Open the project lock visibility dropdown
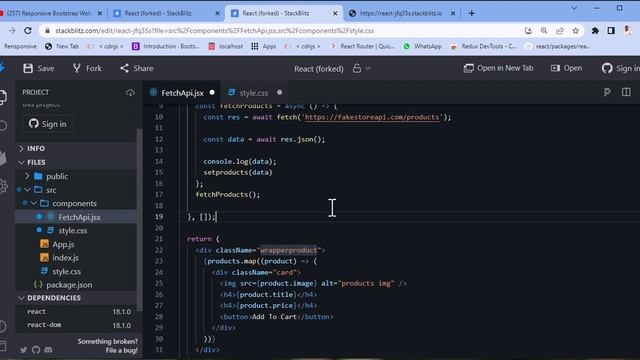Viewport: 640px width, 360px height. [x=361, y=69]
